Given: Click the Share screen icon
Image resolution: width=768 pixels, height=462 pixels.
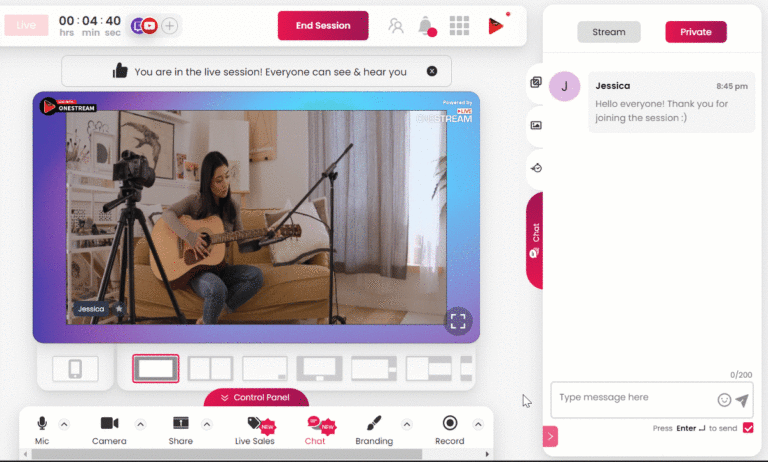Looking at the screenshot, I should click(181, 423).
